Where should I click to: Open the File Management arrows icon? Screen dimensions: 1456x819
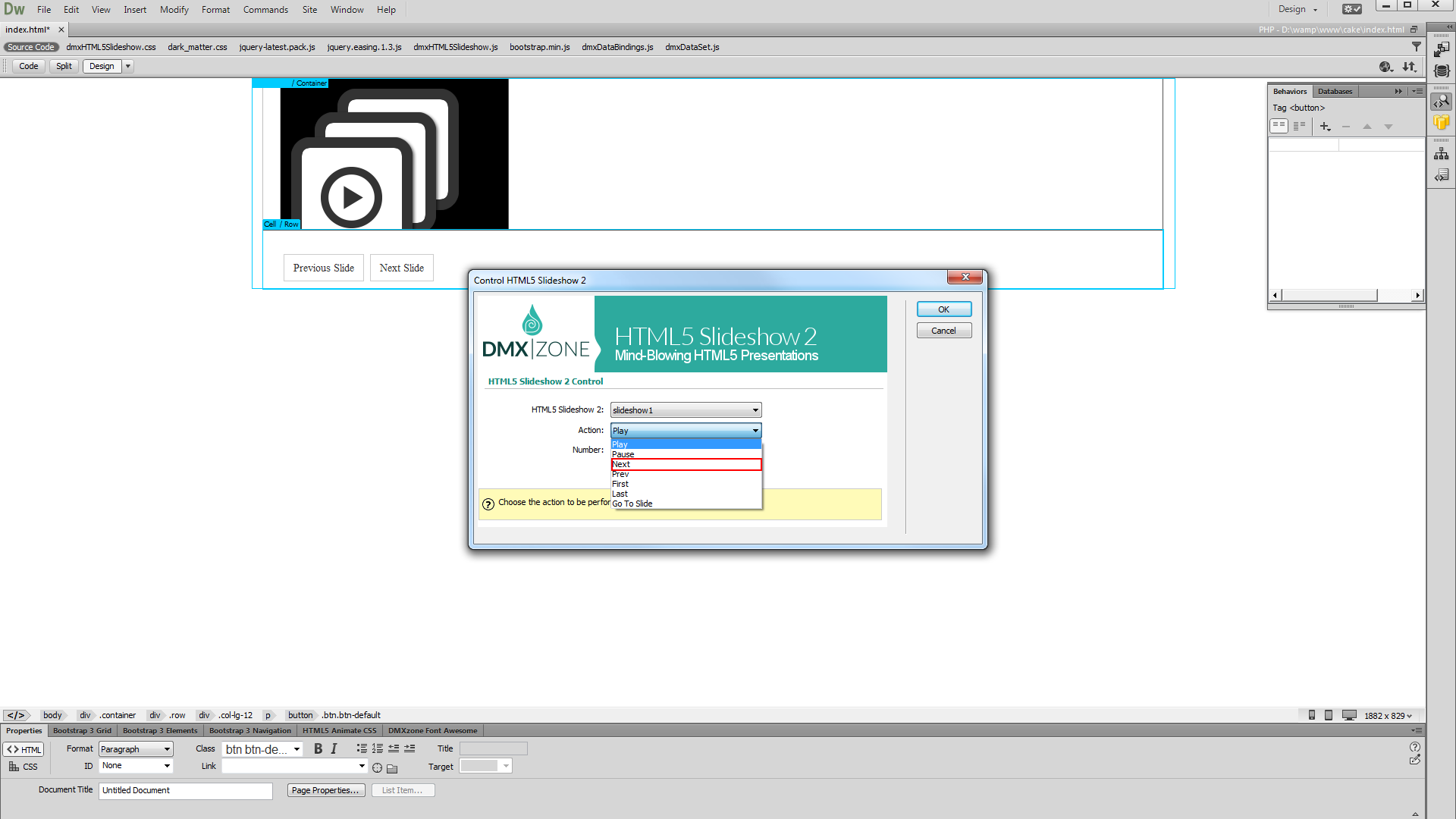[x=1410, y=67]
